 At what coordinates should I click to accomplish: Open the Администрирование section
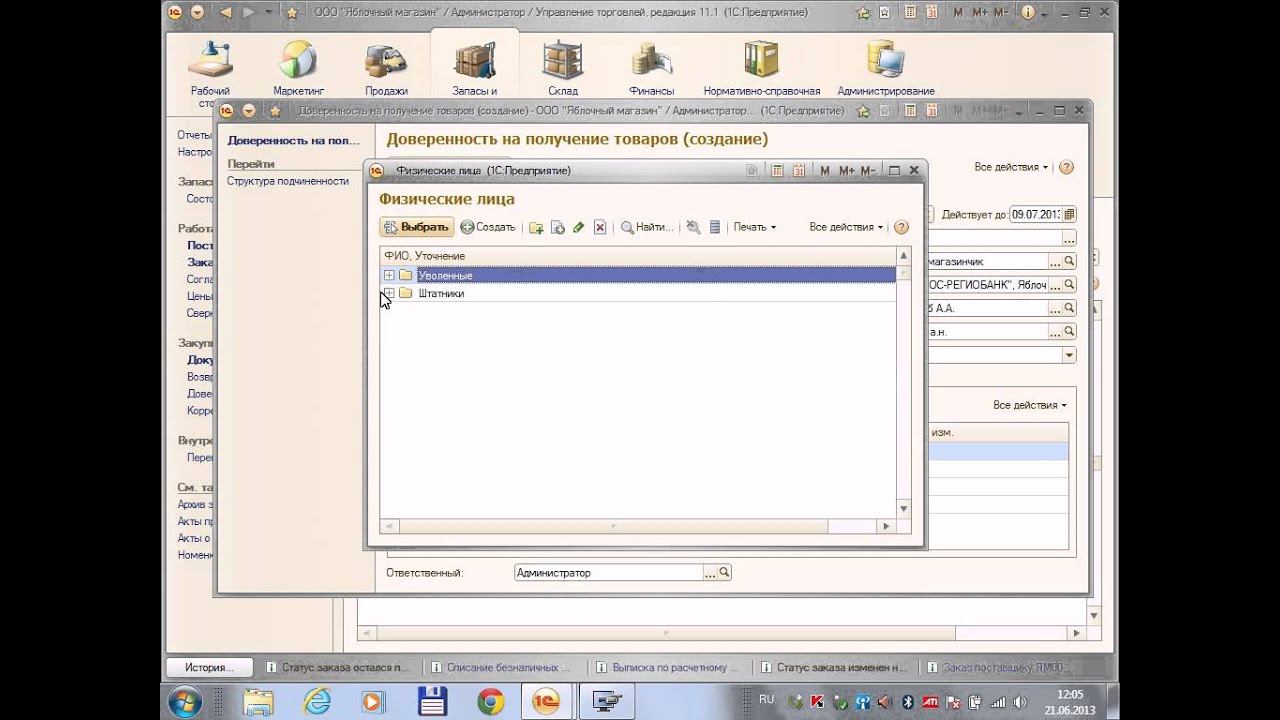pos(885,70)
